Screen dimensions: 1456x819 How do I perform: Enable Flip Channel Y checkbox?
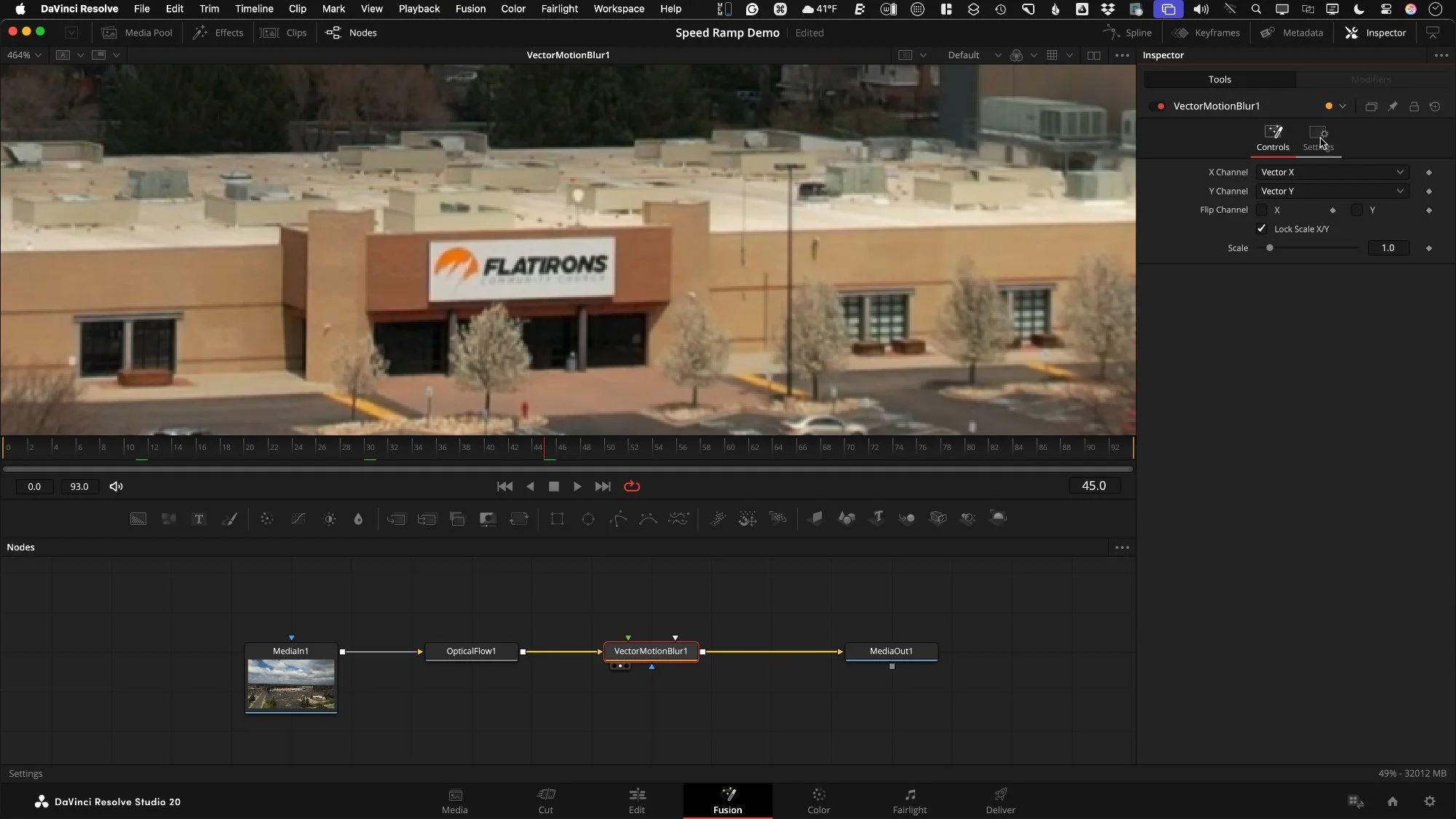click(1357, 210)
